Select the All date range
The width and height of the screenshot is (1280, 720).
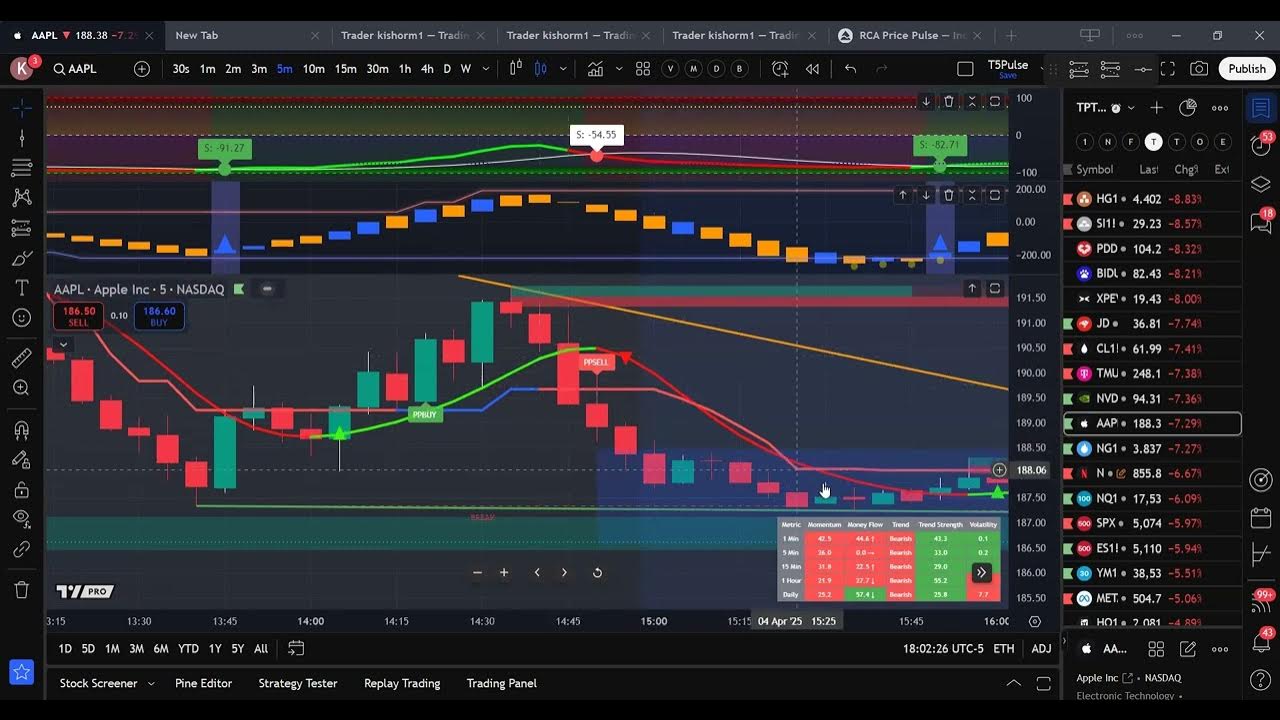tap(261, 649)
